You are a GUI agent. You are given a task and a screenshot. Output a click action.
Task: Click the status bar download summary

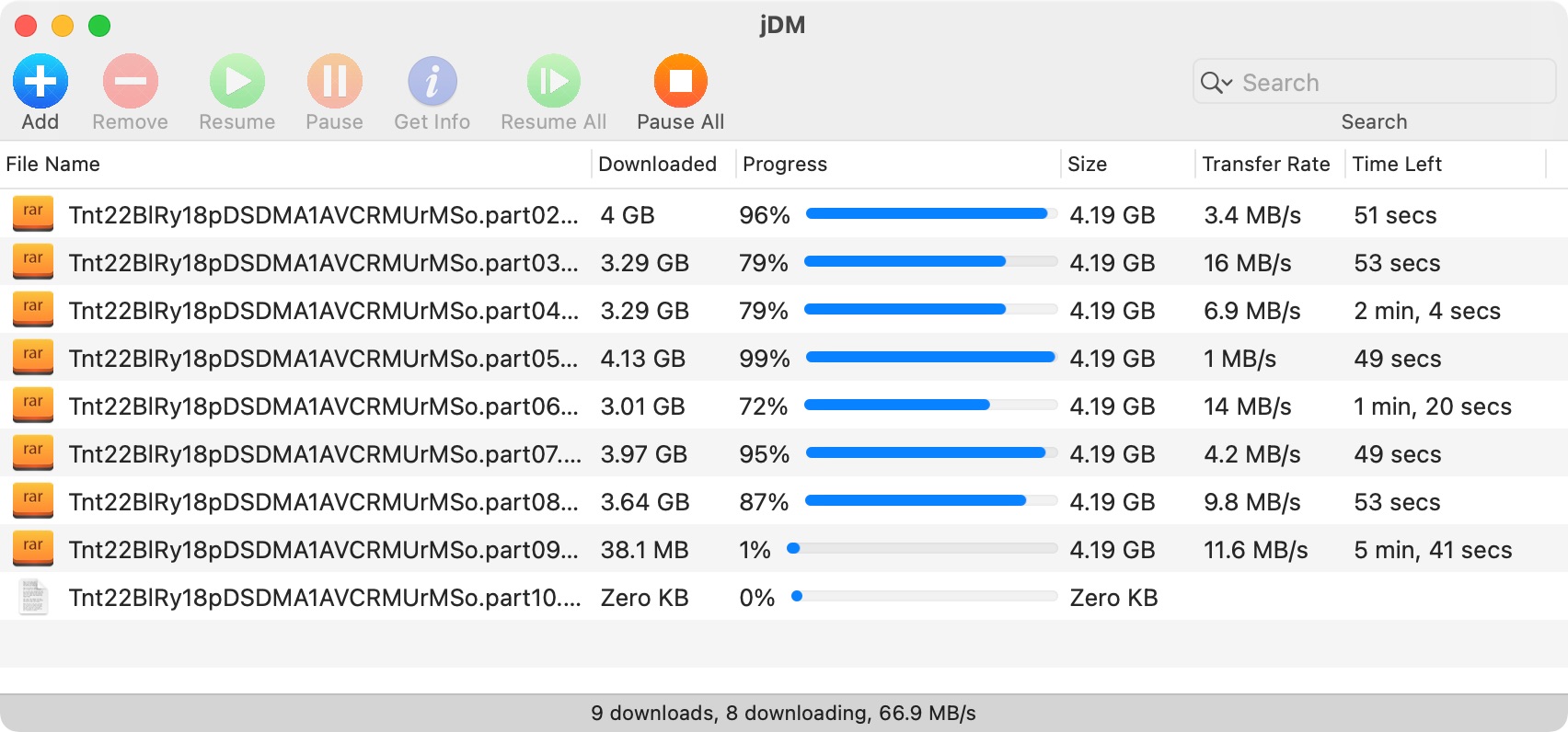coord(783,713)
